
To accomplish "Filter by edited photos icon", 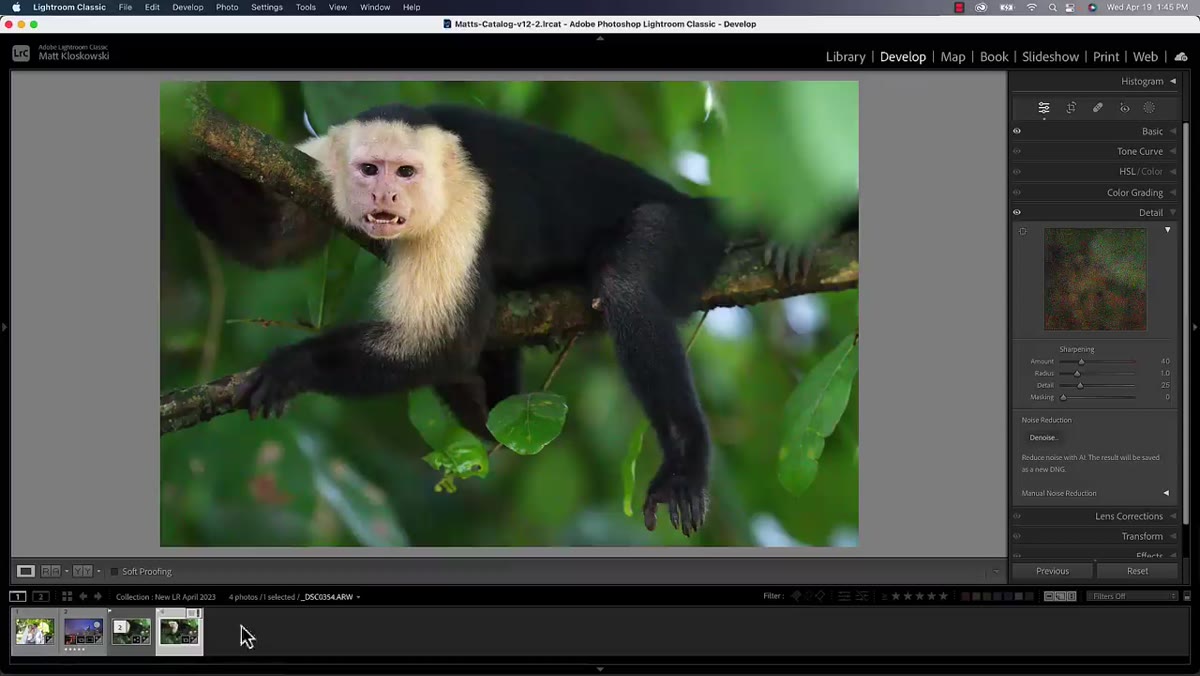I will pos(844,596).
